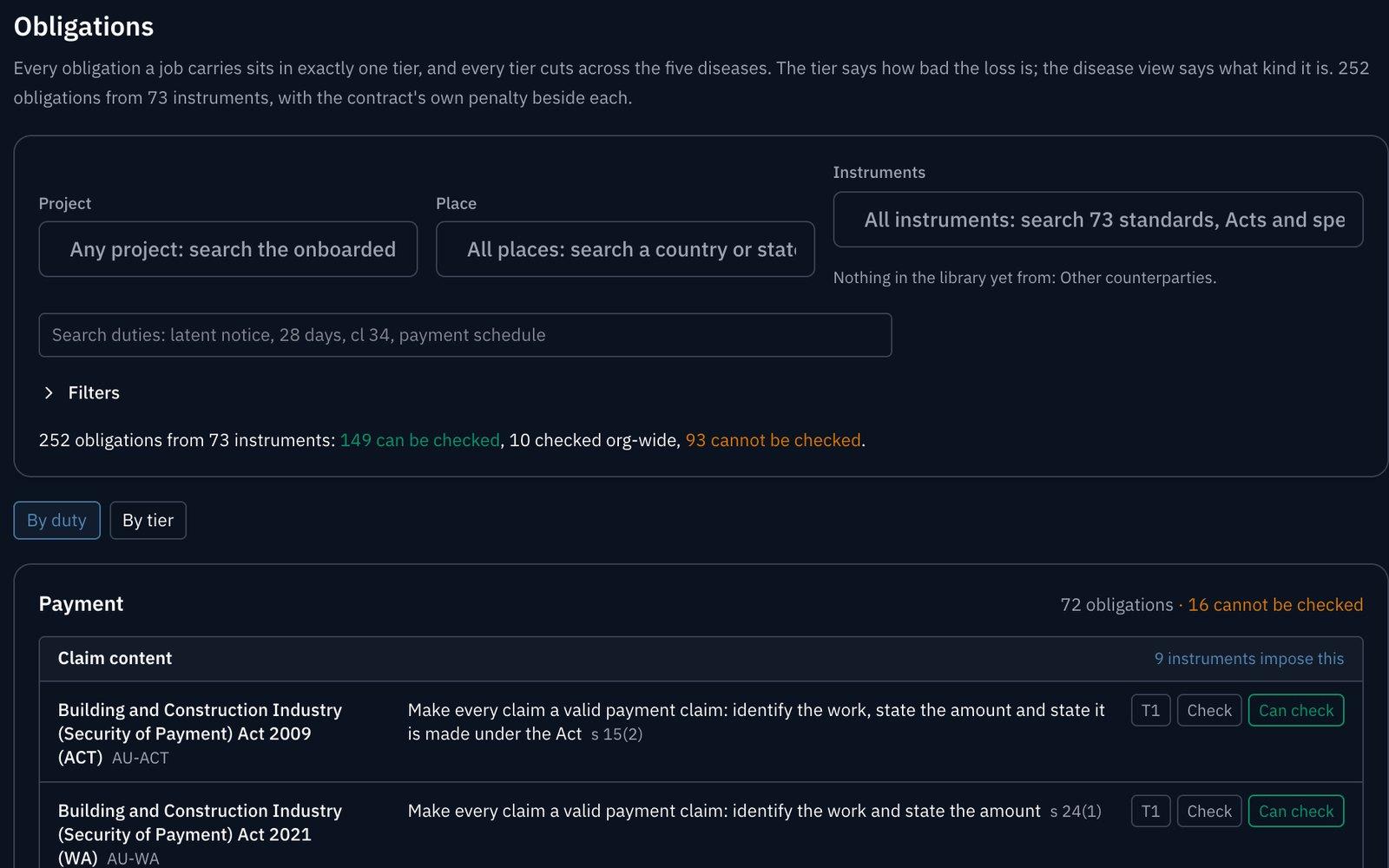Viewport: 1389px width, 868px height.
Task: Select the Claim content group header
Action: 701,659
